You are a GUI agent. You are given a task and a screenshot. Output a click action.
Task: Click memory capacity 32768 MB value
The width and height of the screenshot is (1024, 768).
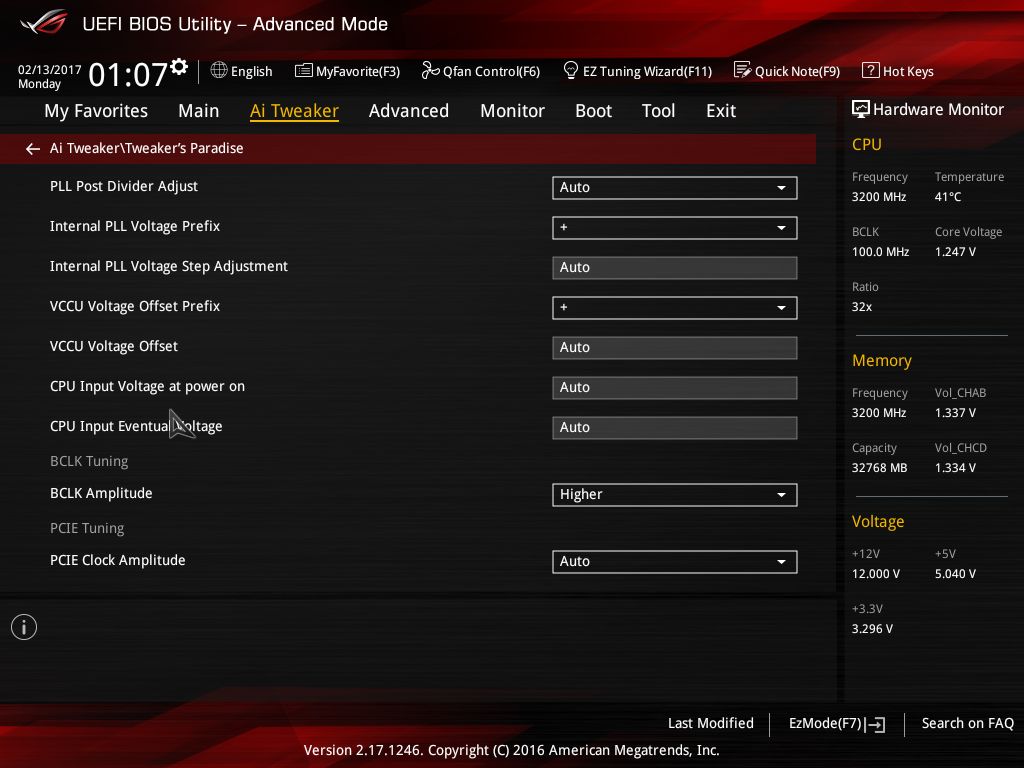click(x=879, y=468)
